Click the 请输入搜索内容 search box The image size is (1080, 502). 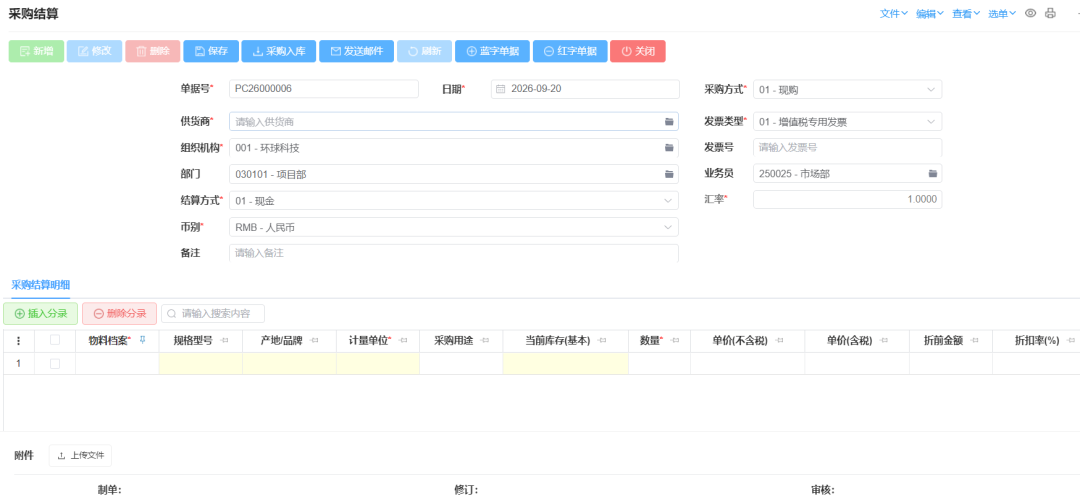pyautogui.click(x=213, y=313)
